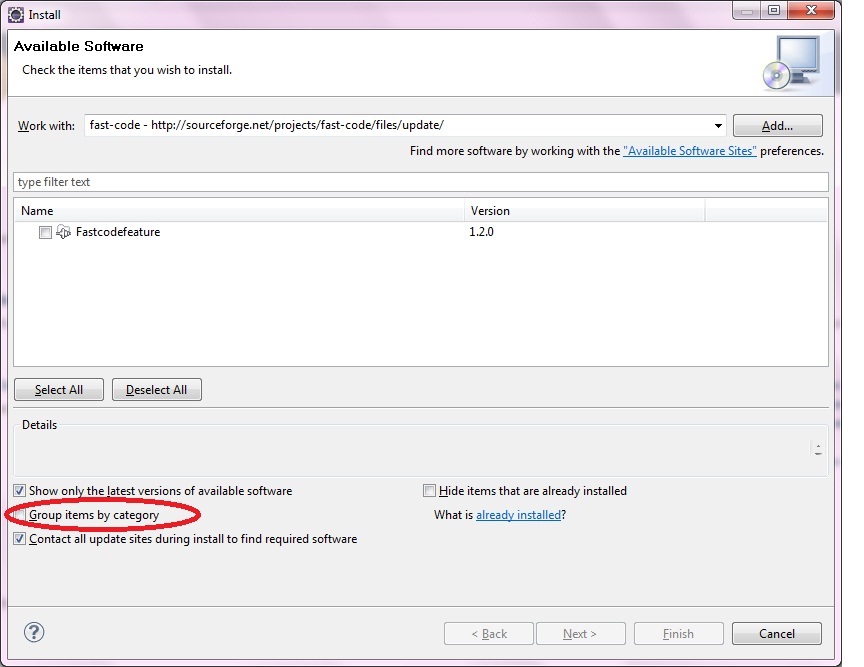The height and width of the screenshot is (667, 864).
Task: Click the help question mark icon
Action: (x=34, y=632)
